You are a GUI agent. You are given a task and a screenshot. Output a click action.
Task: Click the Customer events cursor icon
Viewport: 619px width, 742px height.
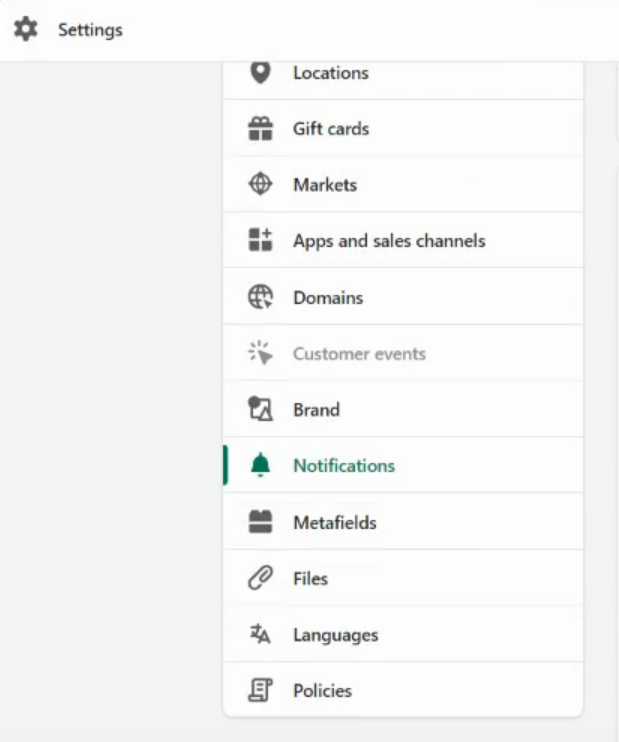point(260,354)
